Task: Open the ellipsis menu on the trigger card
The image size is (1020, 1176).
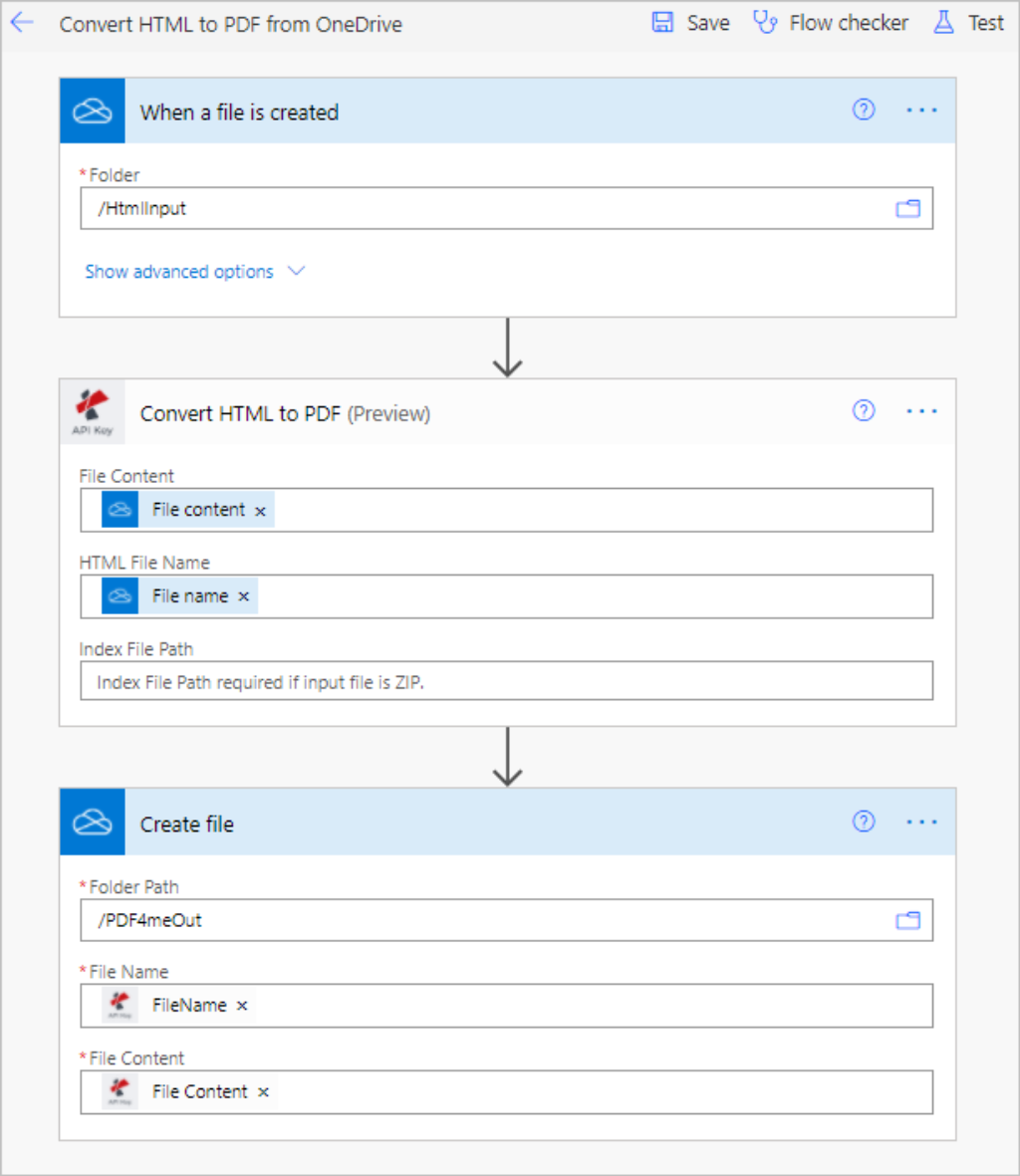Action: (x=921, y=111)
